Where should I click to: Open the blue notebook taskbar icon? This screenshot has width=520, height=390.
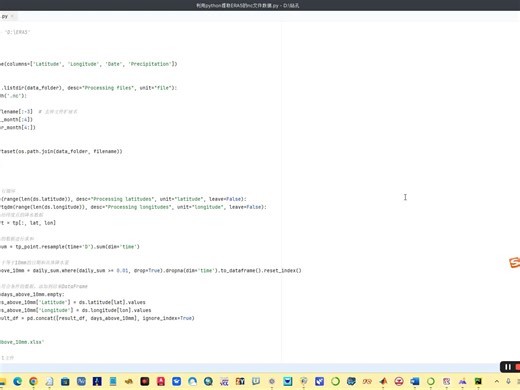coord(113,381)
